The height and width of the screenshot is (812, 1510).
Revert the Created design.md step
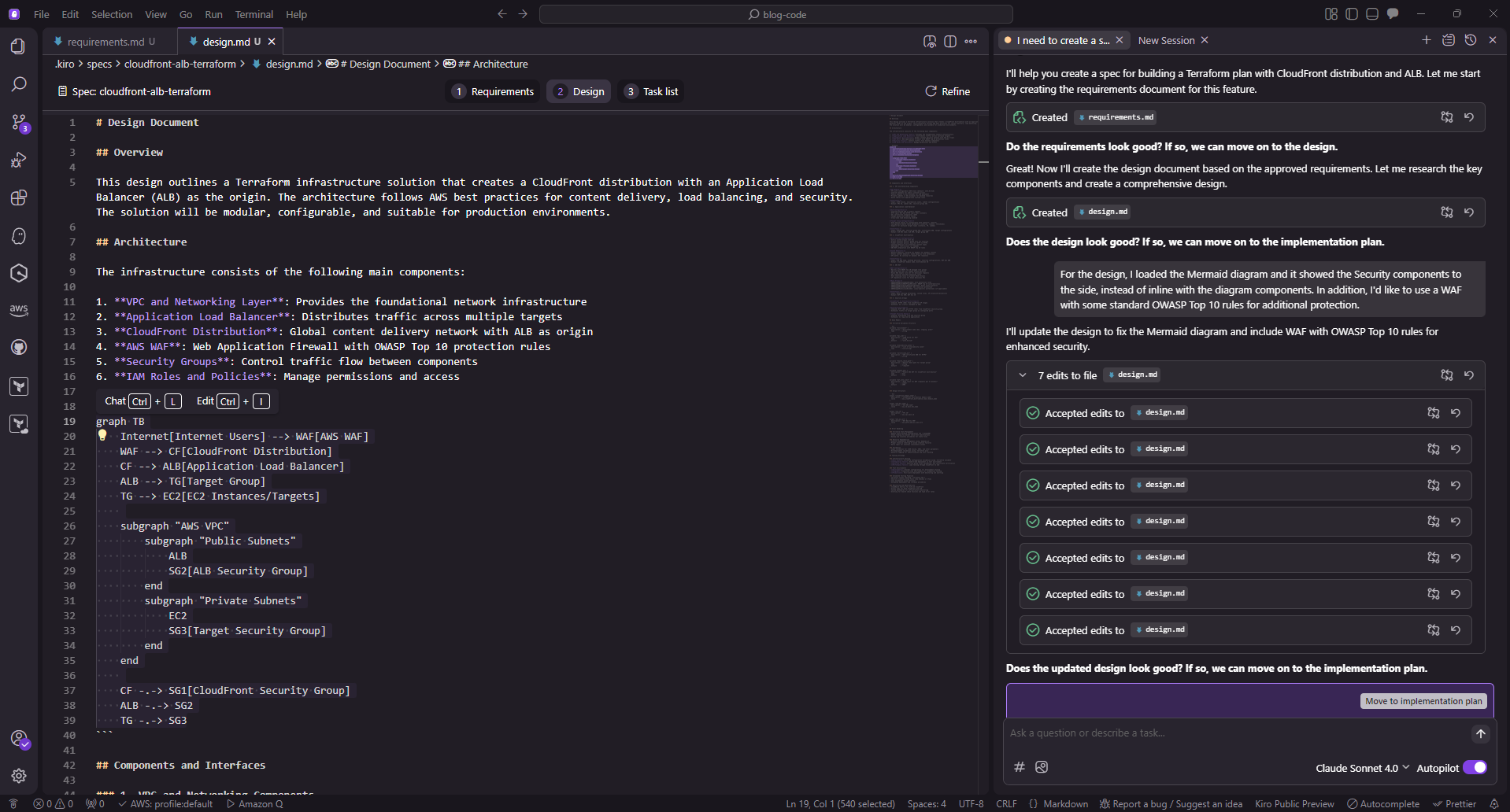coord(1469,212)
